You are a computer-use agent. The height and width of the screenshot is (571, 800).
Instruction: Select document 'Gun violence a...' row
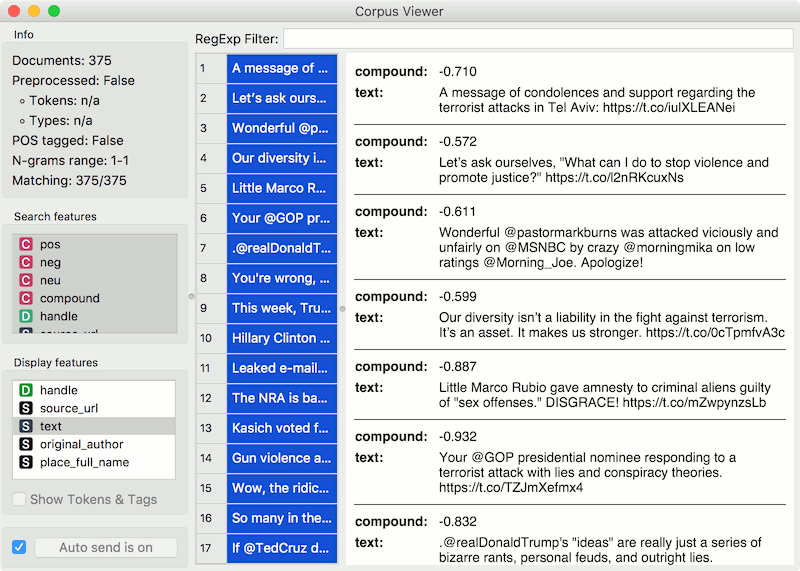point(280,458)
